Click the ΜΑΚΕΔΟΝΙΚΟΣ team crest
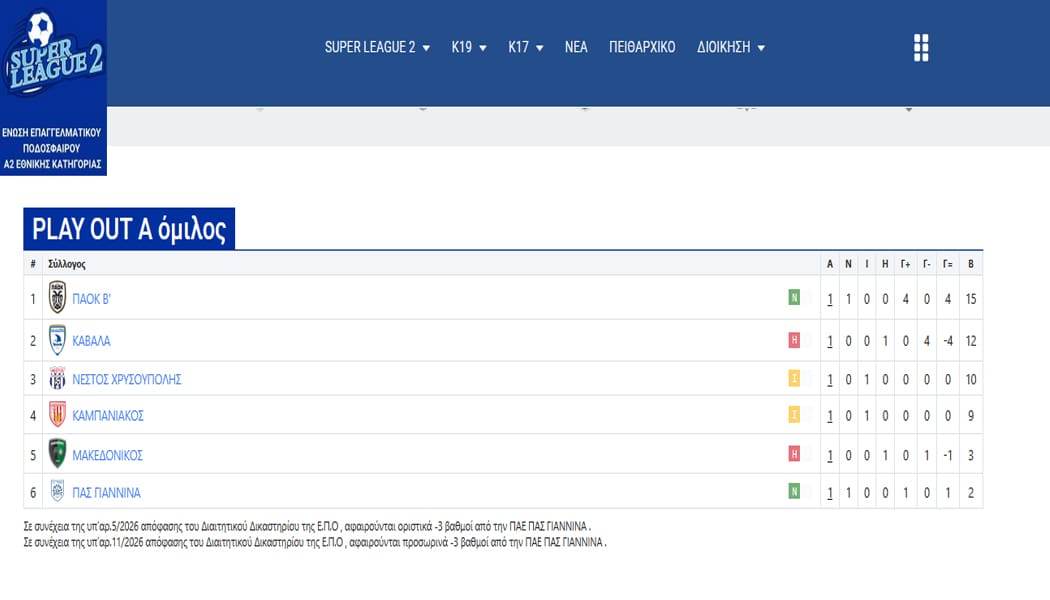Screen dimensions: 1050x600 tap(58, 454)
